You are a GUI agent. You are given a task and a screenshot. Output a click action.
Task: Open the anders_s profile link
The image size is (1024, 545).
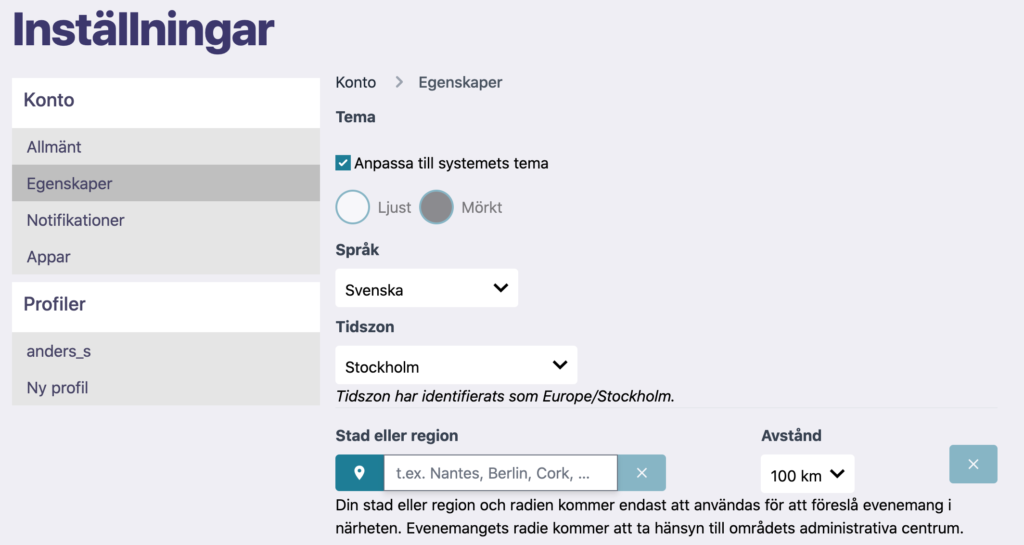(x=166, y=351)
